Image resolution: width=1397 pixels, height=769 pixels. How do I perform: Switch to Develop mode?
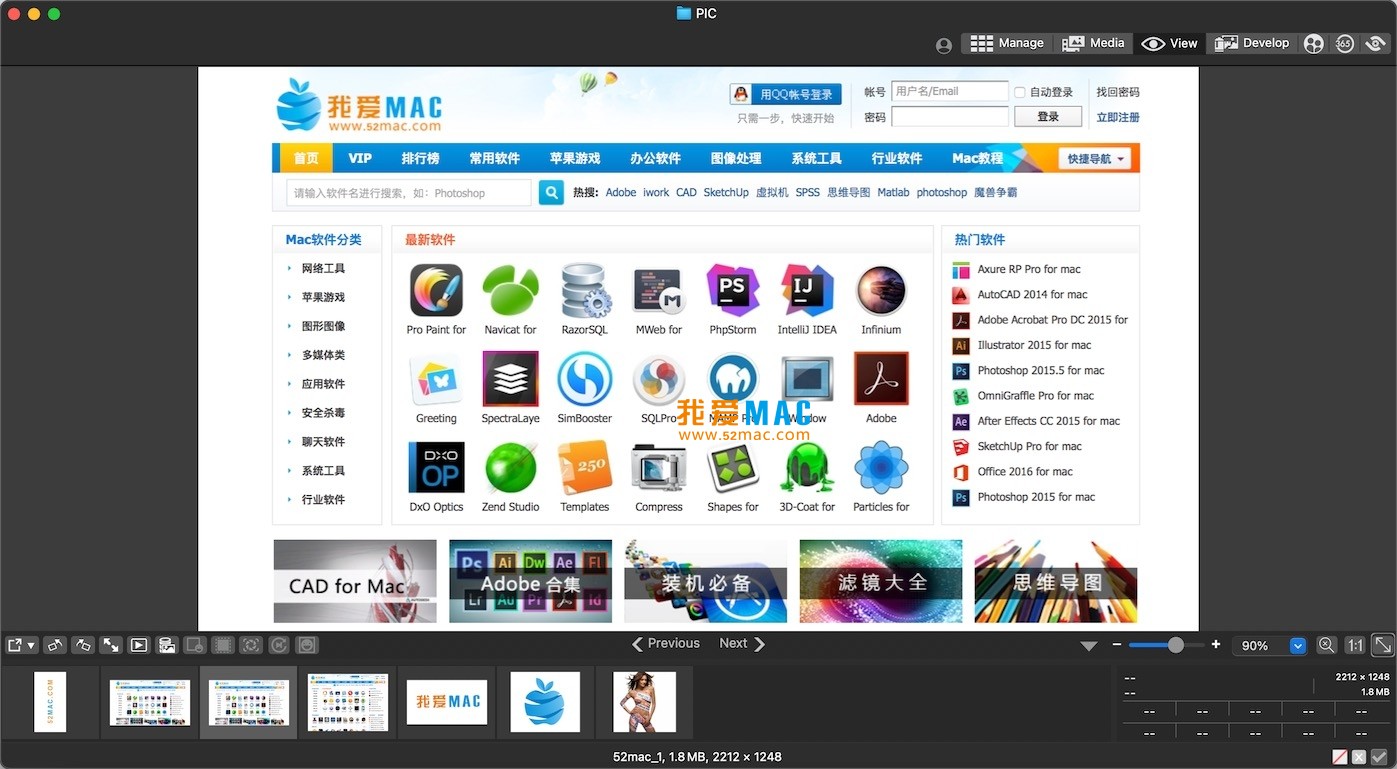[1252, 43]
